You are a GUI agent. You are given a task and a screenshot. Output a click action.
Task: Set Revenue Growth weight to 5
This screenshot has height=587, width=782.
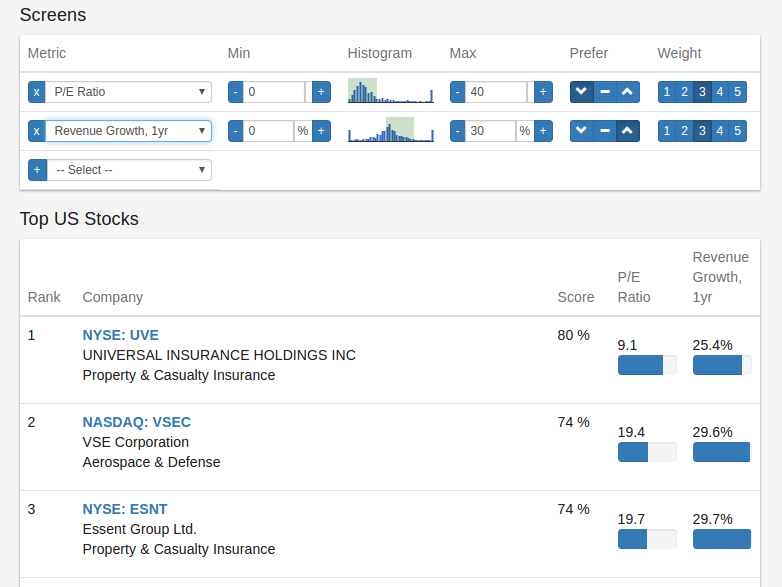[x=738, y=131]
